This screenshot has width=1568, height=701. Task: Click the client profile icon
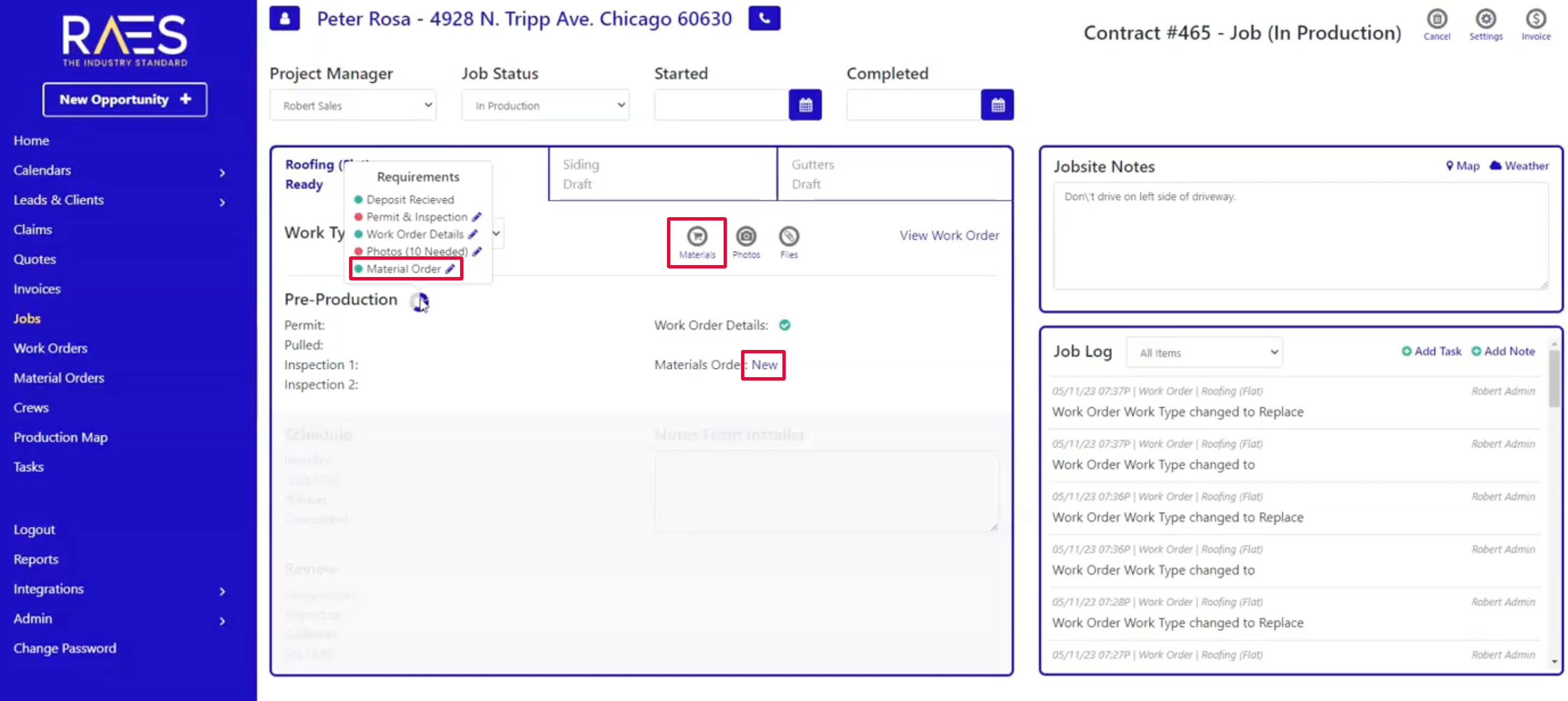(284, 19)
